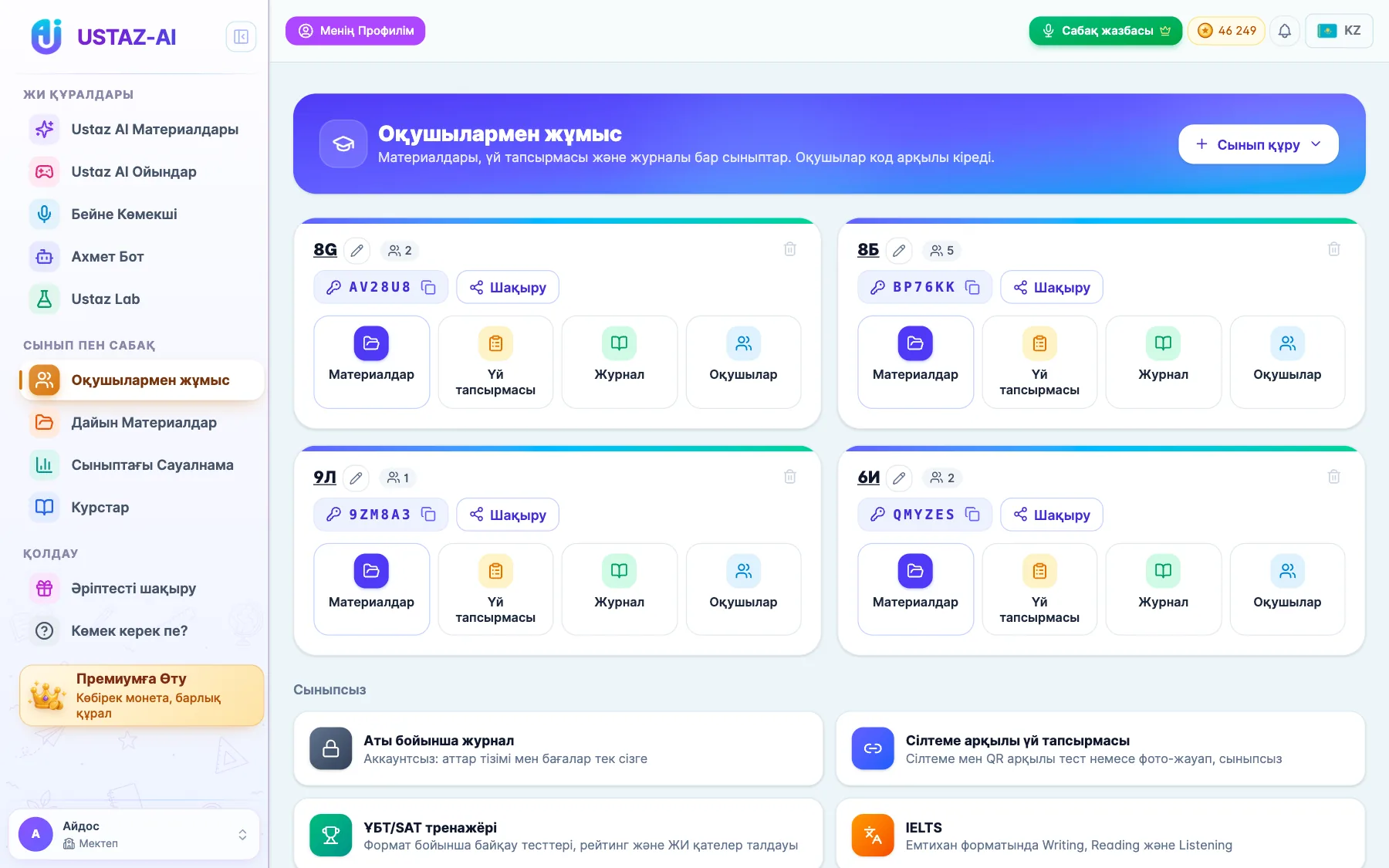Open Сілтеме арқылы үй тапсырмасы card
The width and height of the screenshot is (1389, 868).
1100,749
